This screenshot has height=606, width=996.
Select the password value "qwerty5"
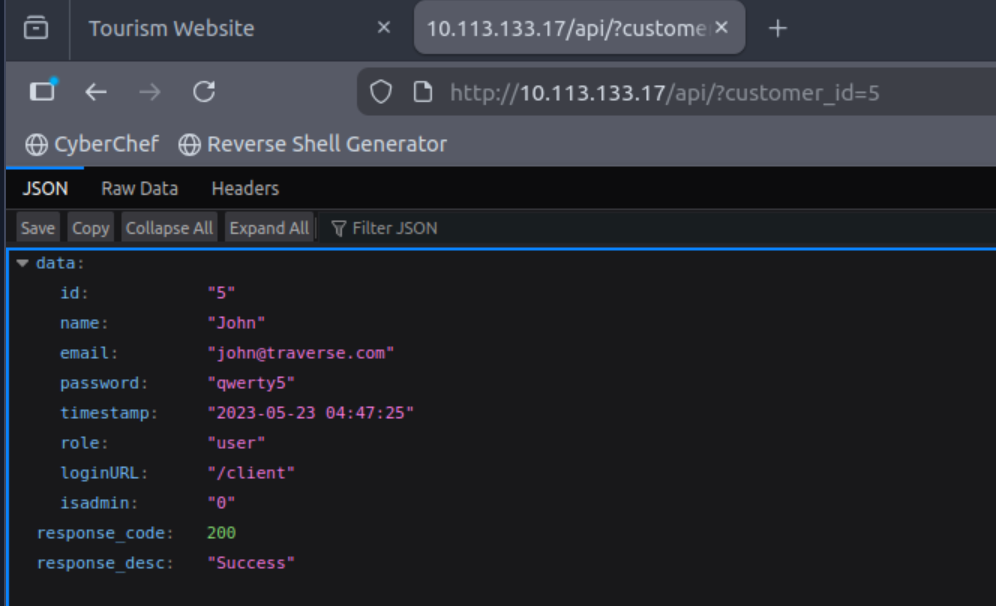(251, 383)
